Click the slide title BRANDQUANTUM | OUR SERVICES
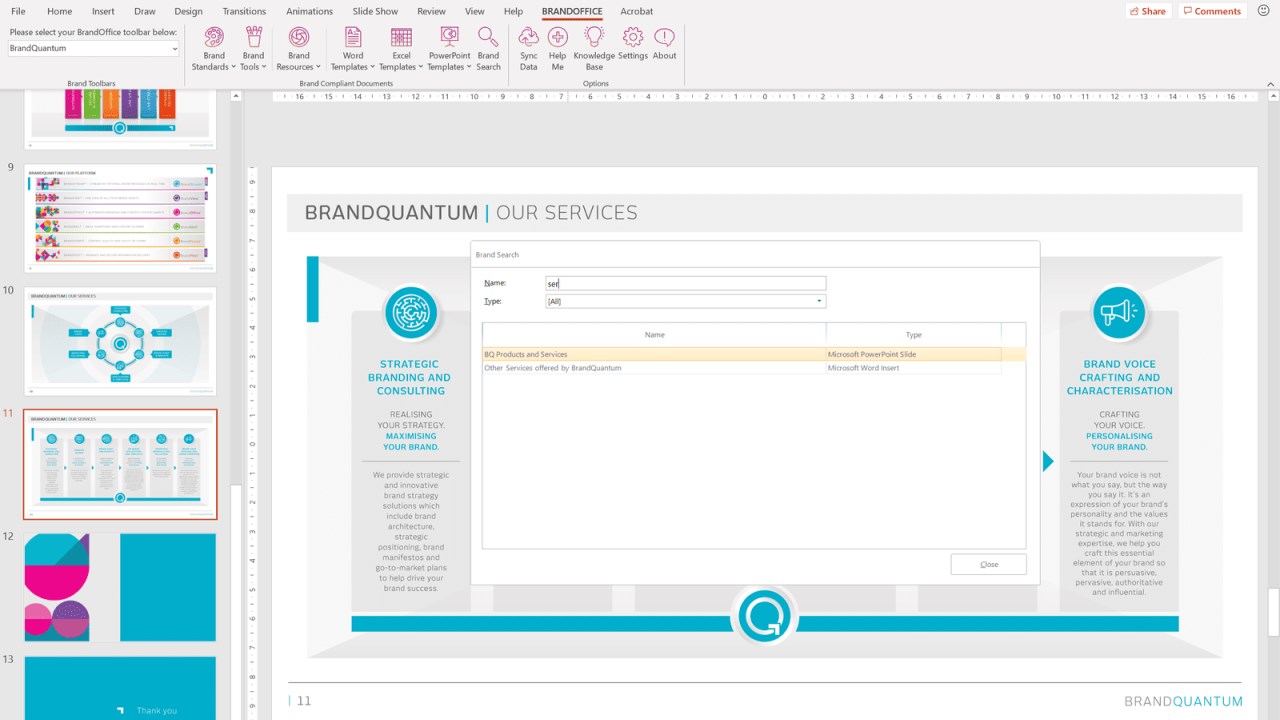 471,212
